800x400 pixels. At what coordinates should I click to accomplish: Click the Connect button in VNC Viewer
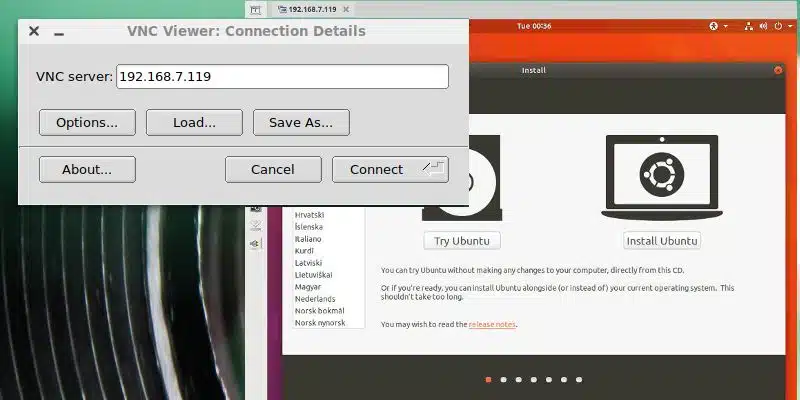click(x=390, y=169)
